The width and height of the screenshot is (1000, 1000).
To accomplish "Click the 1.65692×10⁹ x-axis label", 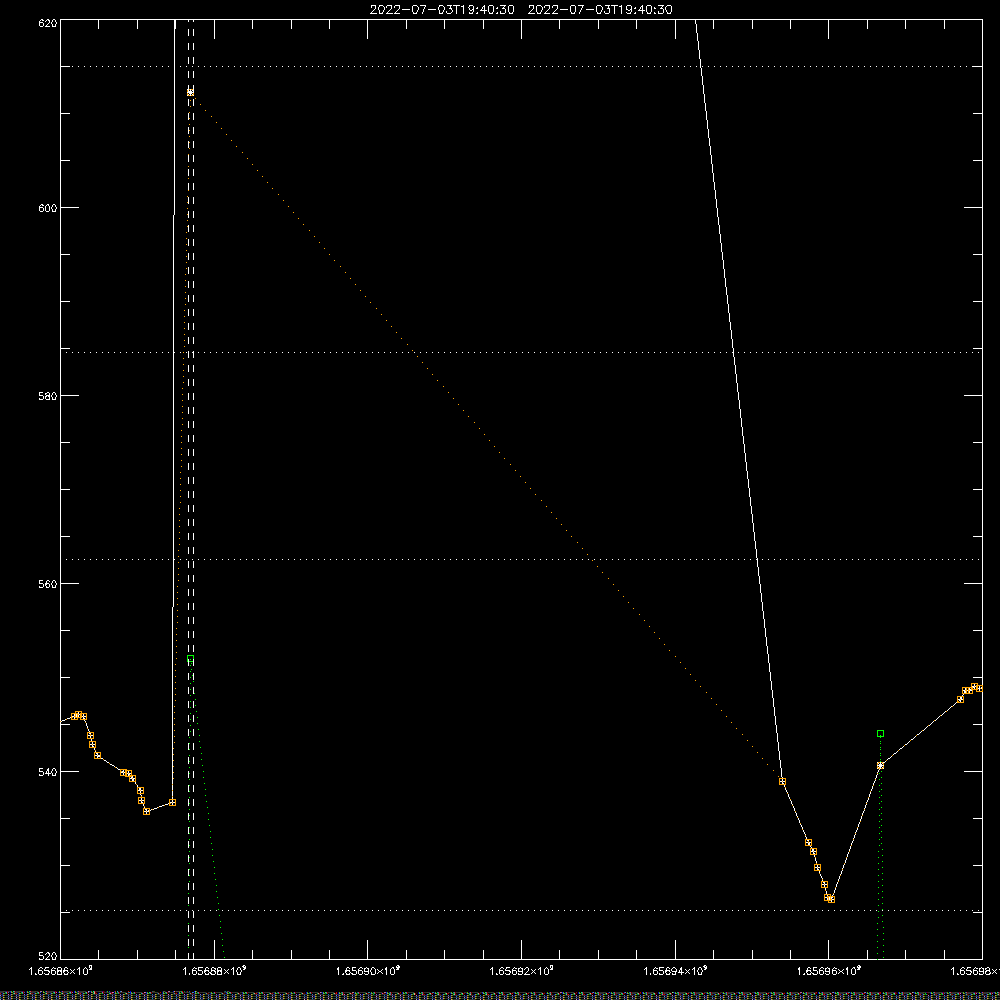I will [x=522, y=971].
